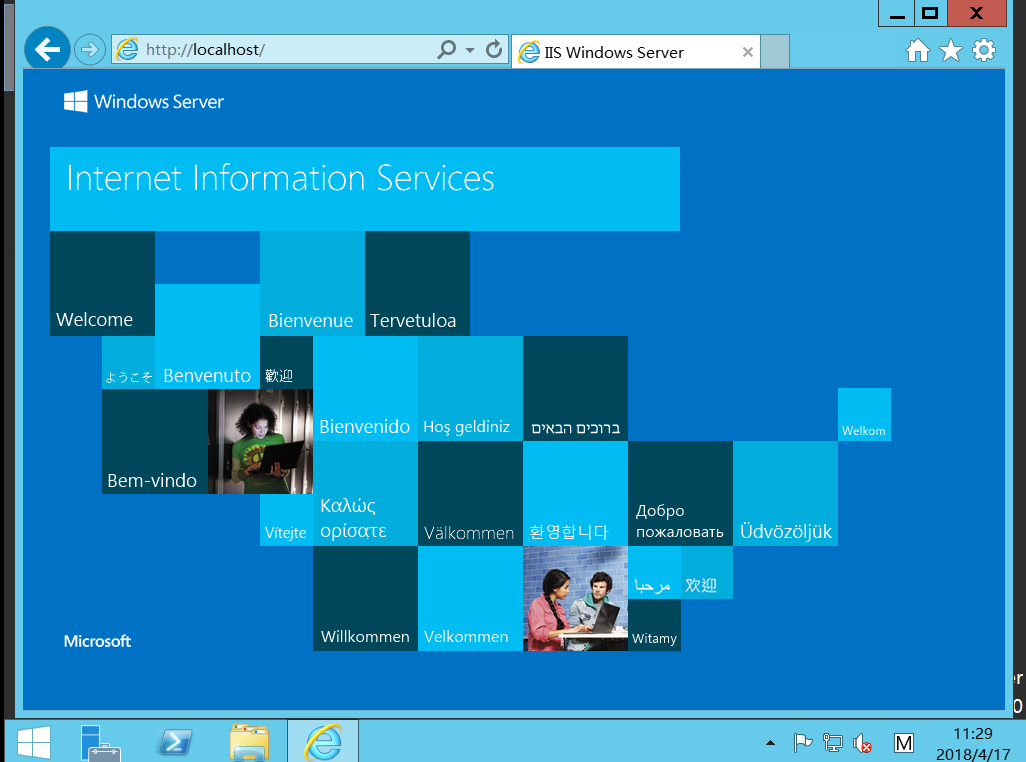
Task: Click the Bienvenido tile
Action: pos(365,389)
